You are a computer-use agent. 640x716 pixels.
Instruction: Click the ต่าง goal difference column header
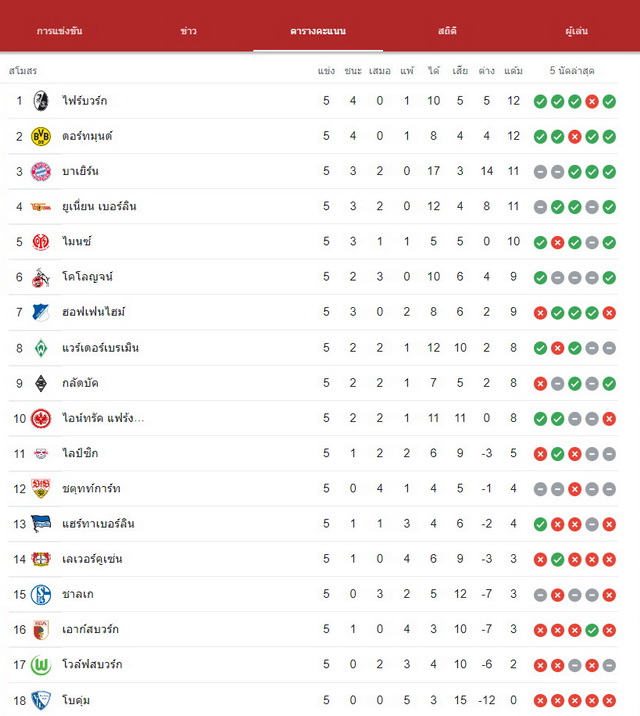(x=487, y=71)
